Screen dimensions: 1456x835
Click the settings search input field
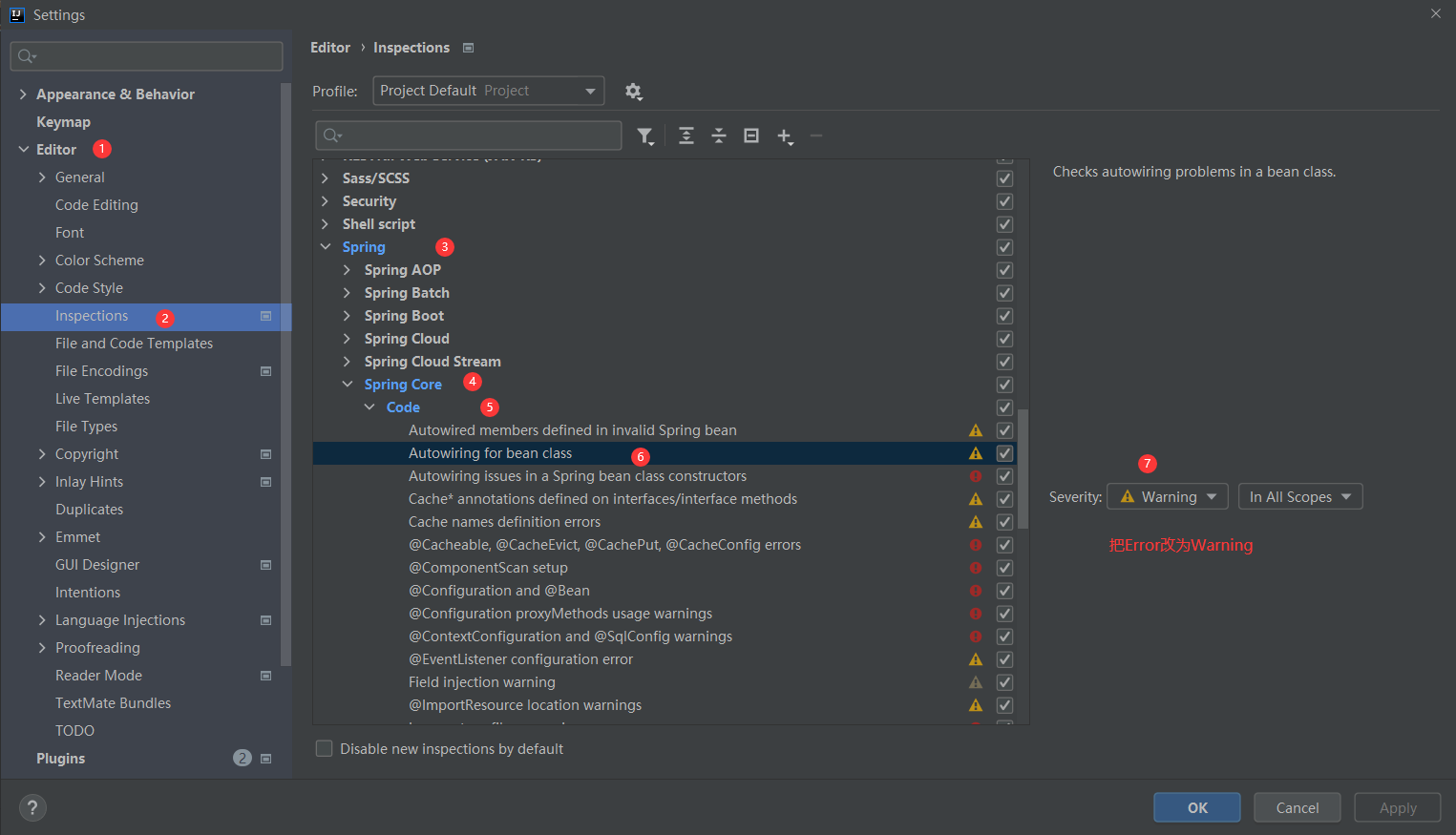[x=147, y=56]
